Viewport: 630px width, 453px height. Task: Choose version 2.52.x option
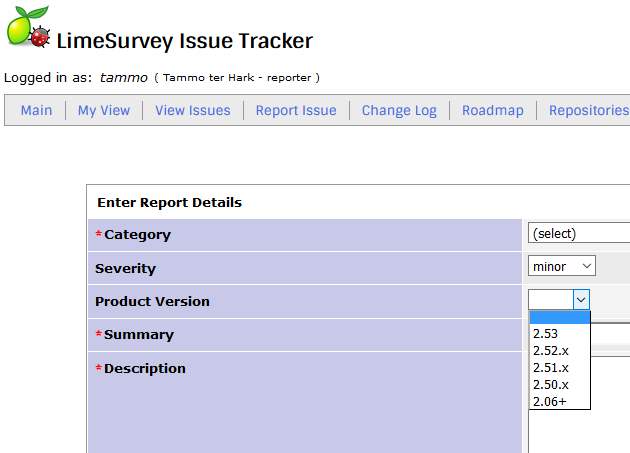click(551, 350)
